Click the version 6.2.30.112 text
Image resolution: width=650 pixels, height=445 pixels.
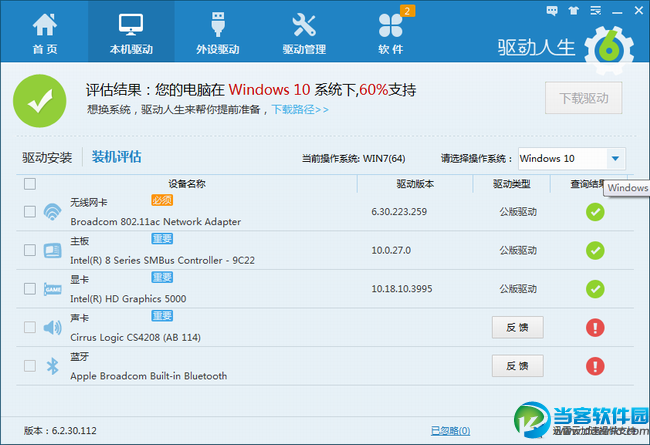[x=60, y=430]
